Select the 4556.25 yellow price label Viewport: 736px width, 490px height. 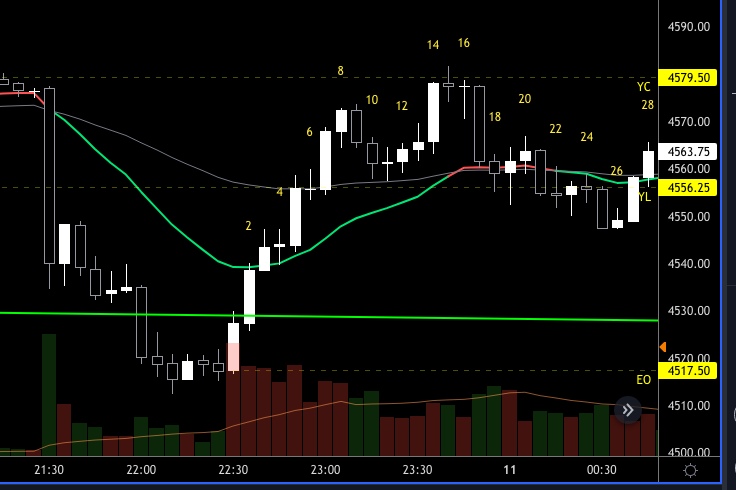pos(688,188)
